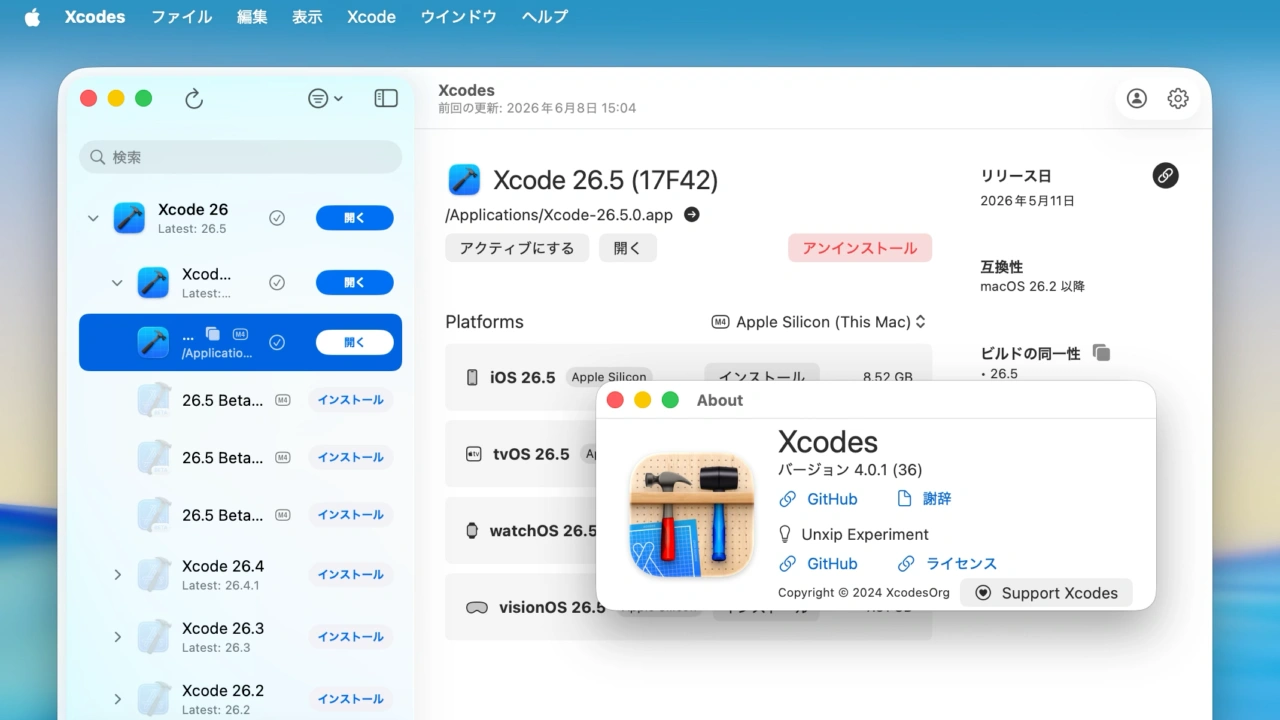Viewport: 1280px width, 720px height.
Task: Open 謝辞 acknowledgements link
Action: (x=924, y=499)
